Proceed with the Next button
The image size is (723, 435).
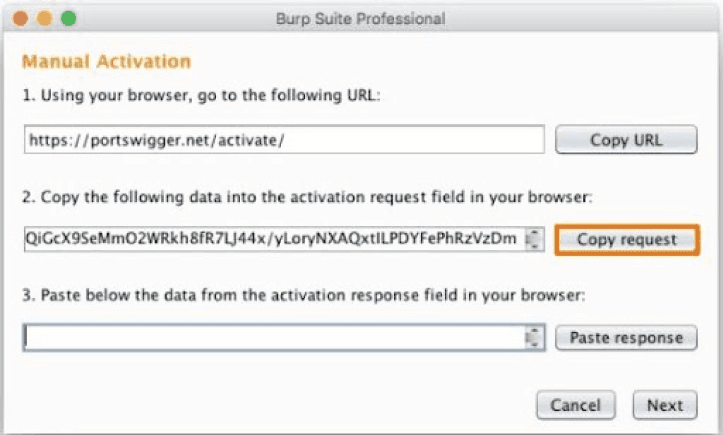pos(664,405)
